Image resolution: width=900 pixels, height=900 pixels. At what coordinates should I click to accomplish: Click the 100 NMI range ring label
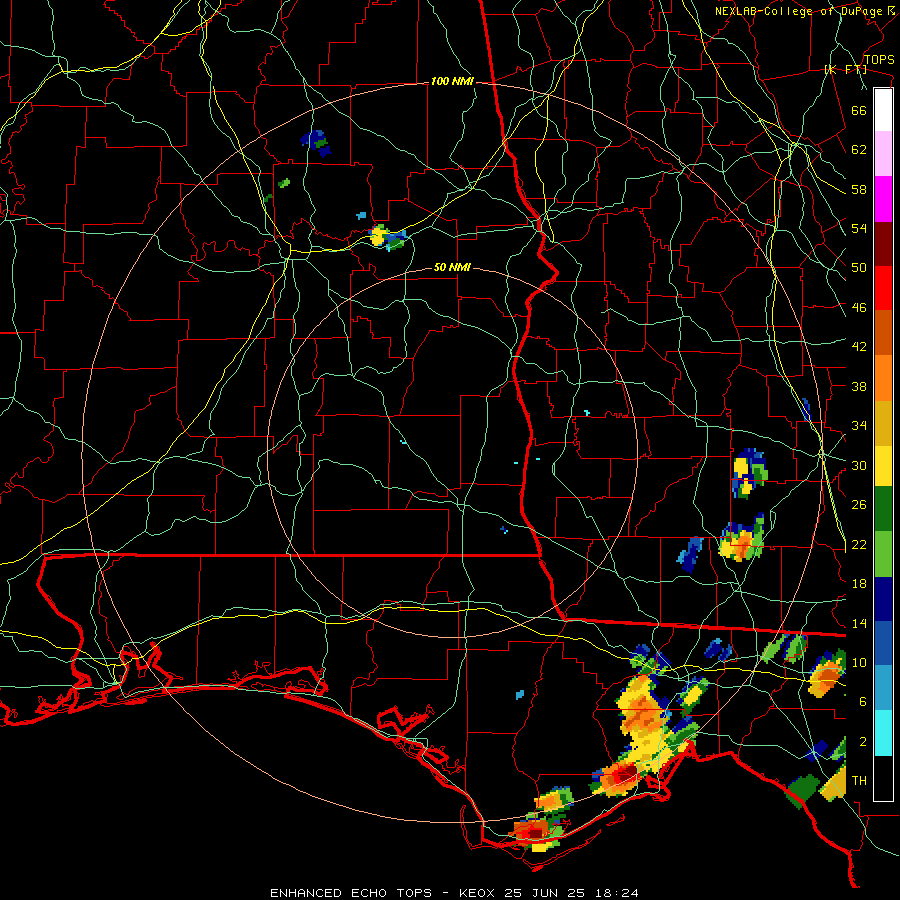(x=452, y=82)
